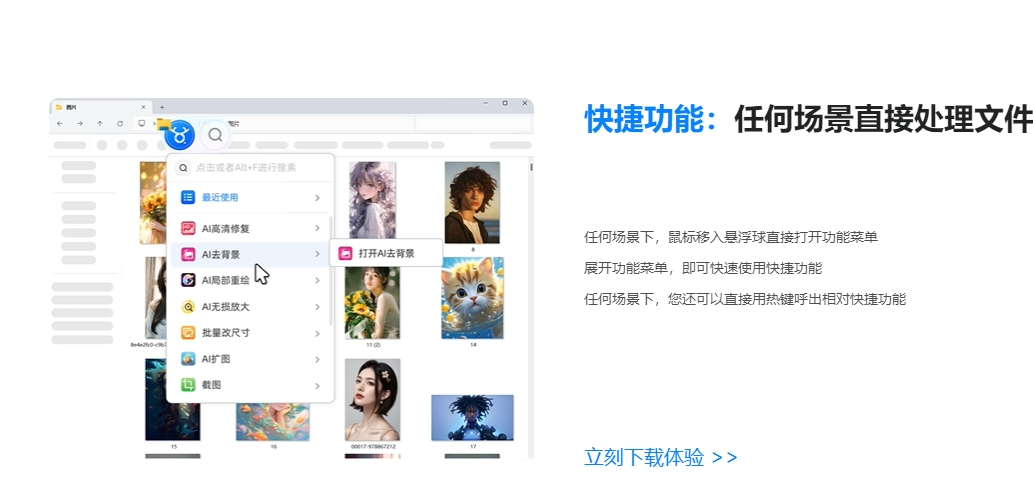Click the line about 热键呼出相对快捷功能
The width and height of the screenshot is (1033, 495).
click(745, 299)
